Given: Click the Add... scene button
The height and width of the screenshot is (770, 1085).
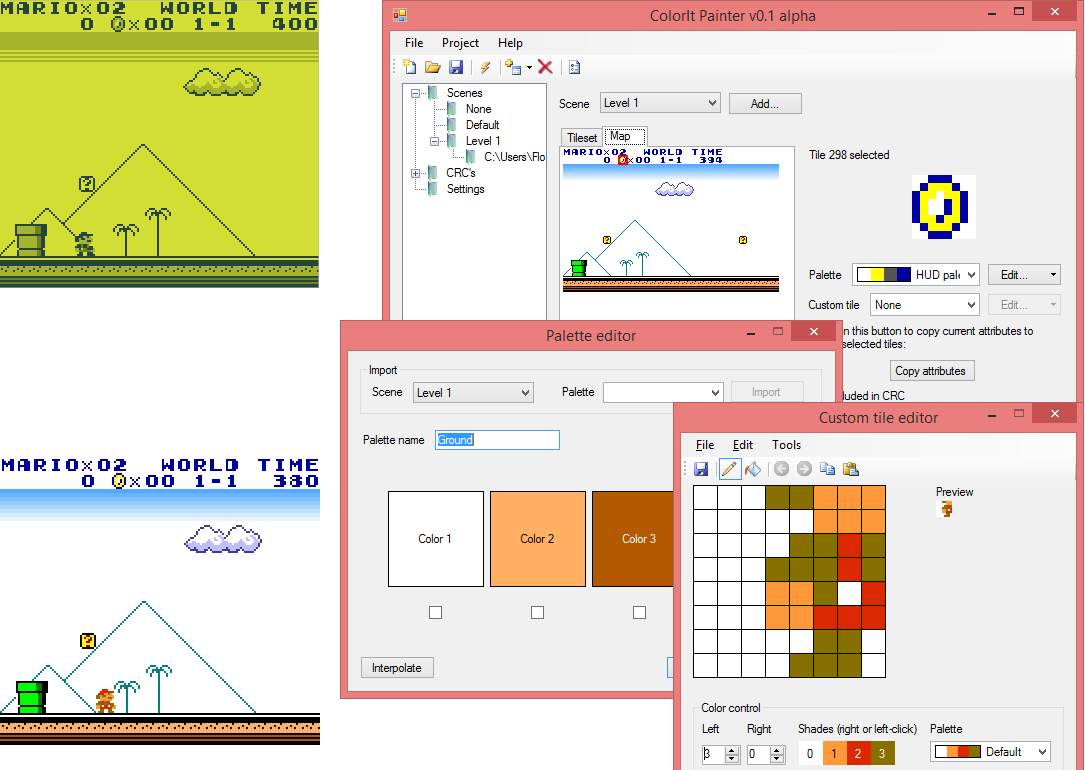Looking at the screenshot, I should 765,104.
